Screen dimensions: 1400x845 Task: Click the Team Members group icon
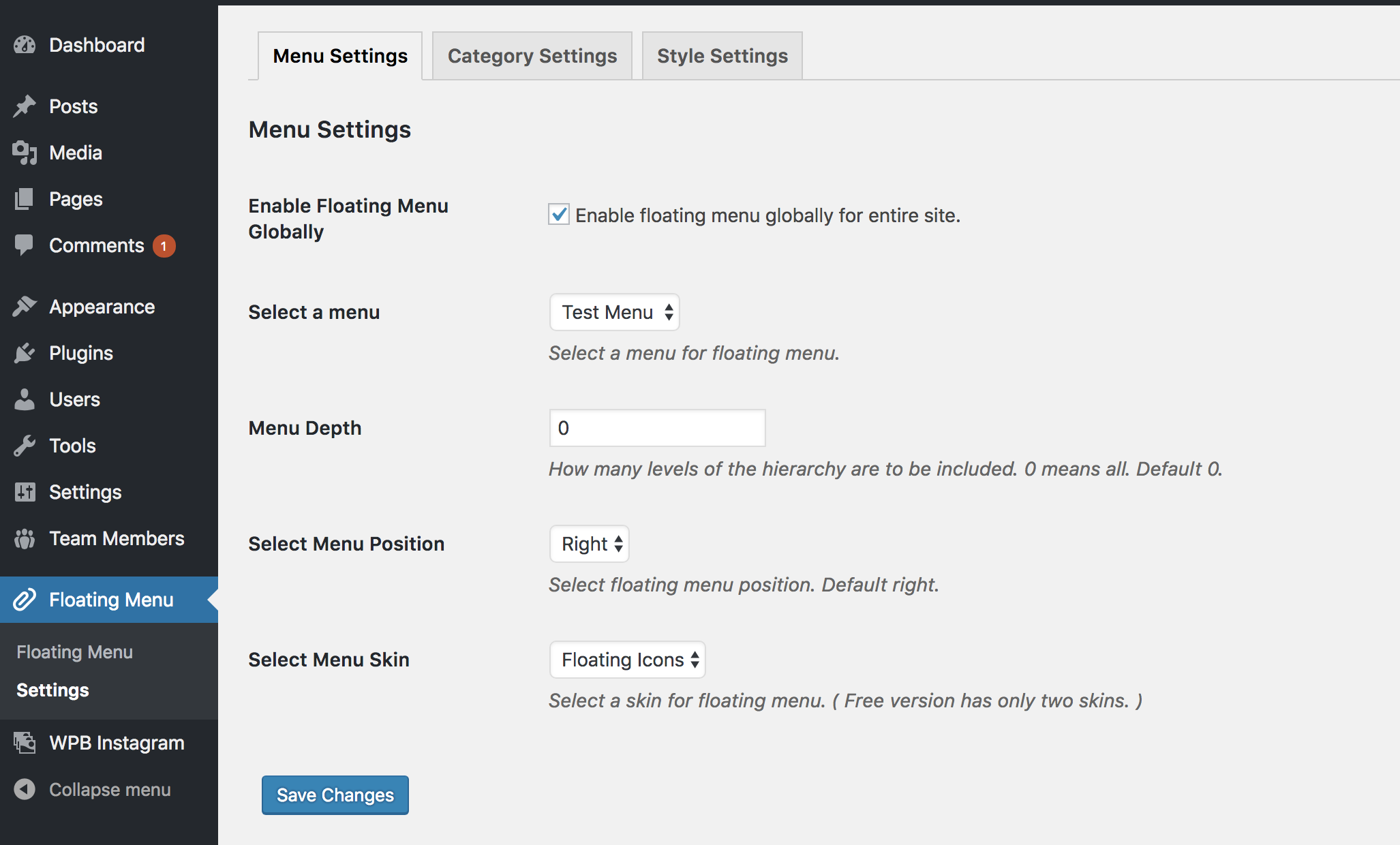point(25,538)
